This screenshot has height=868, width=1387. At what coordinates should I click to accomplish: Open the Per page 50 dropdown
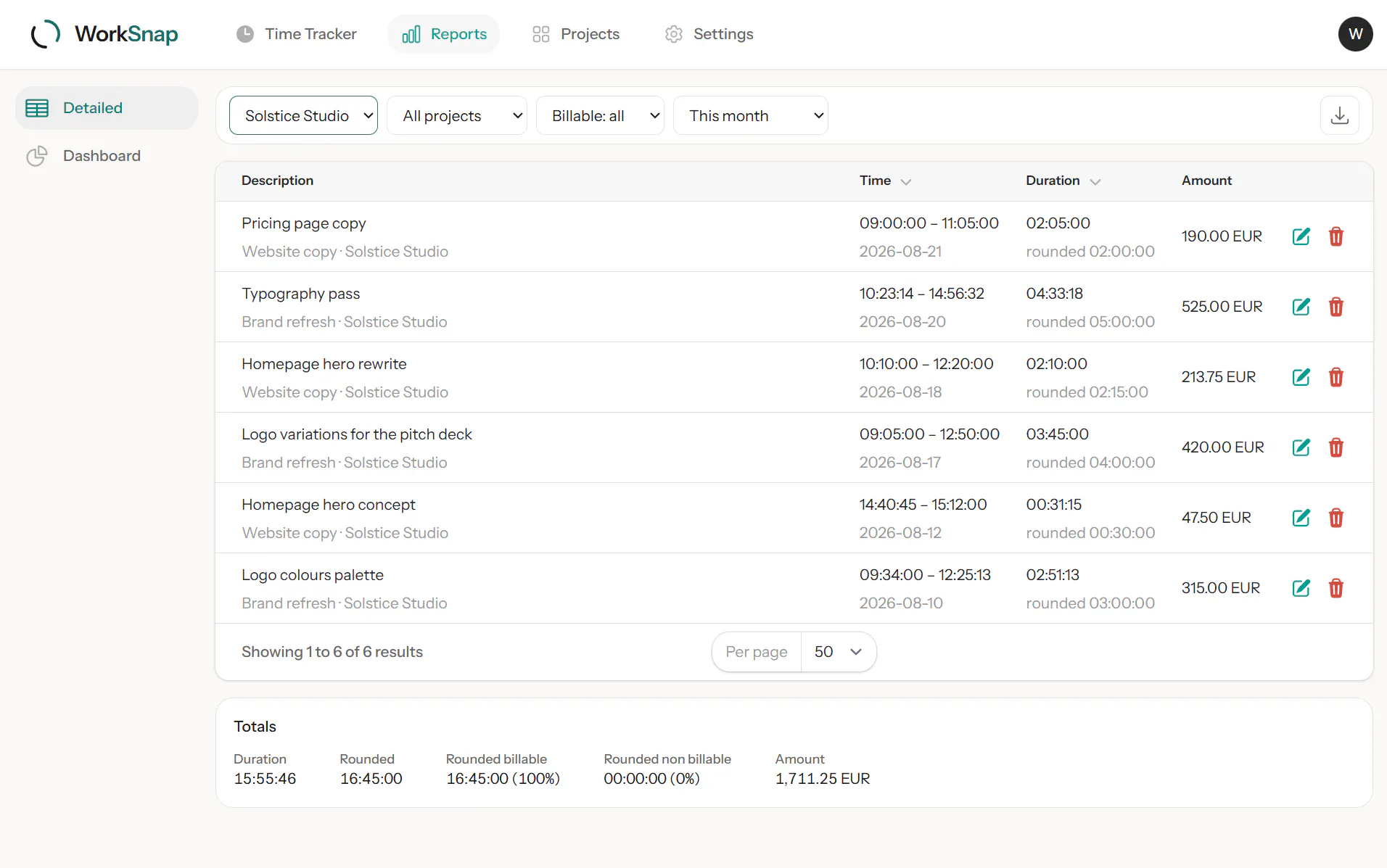tap(838, 652)
